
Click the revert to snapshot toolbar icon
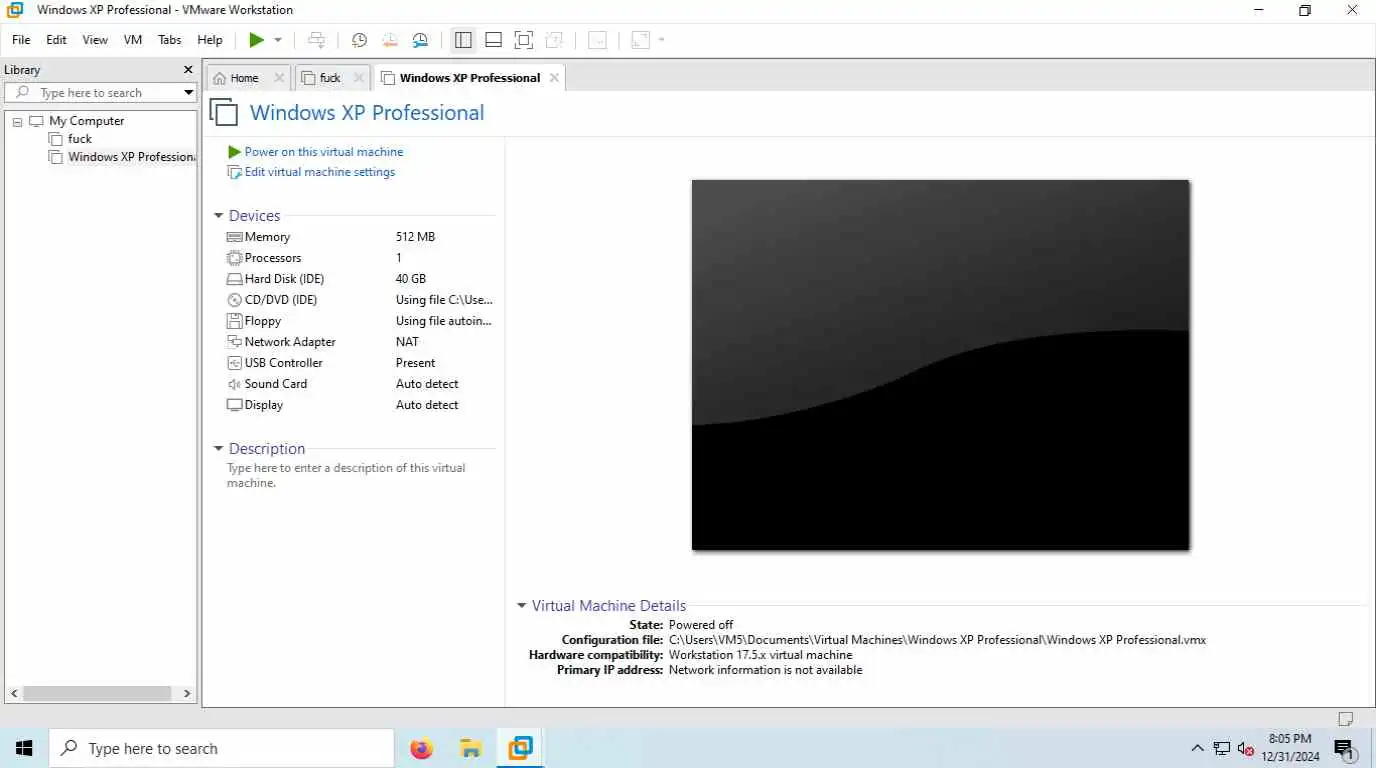[x=390, y=40]
